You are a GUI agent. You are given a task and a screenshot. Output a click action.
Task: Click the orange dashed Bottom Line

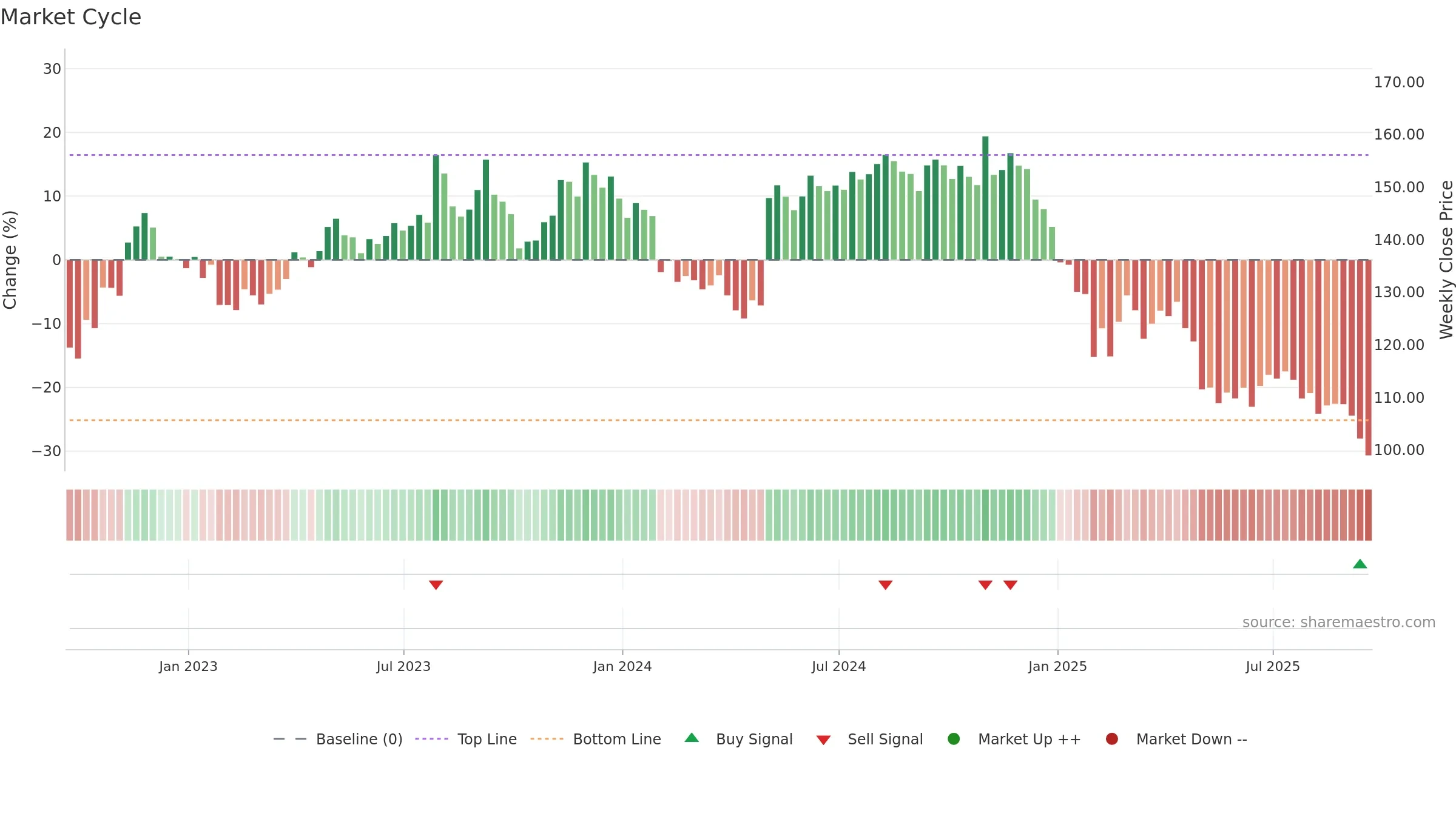click(719, 420)
